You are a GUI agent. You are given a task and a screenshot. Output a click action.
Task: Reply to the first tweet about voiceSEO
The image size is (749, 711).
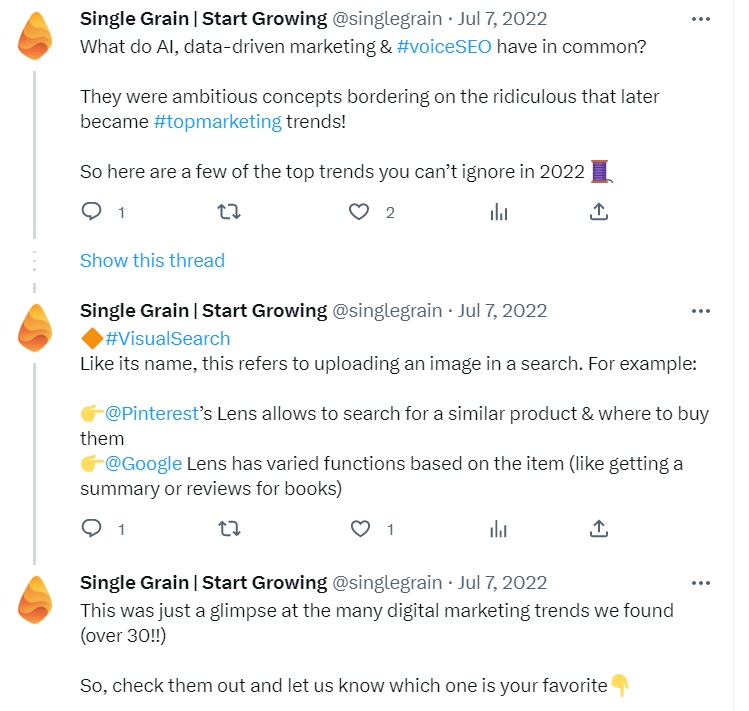92,212
